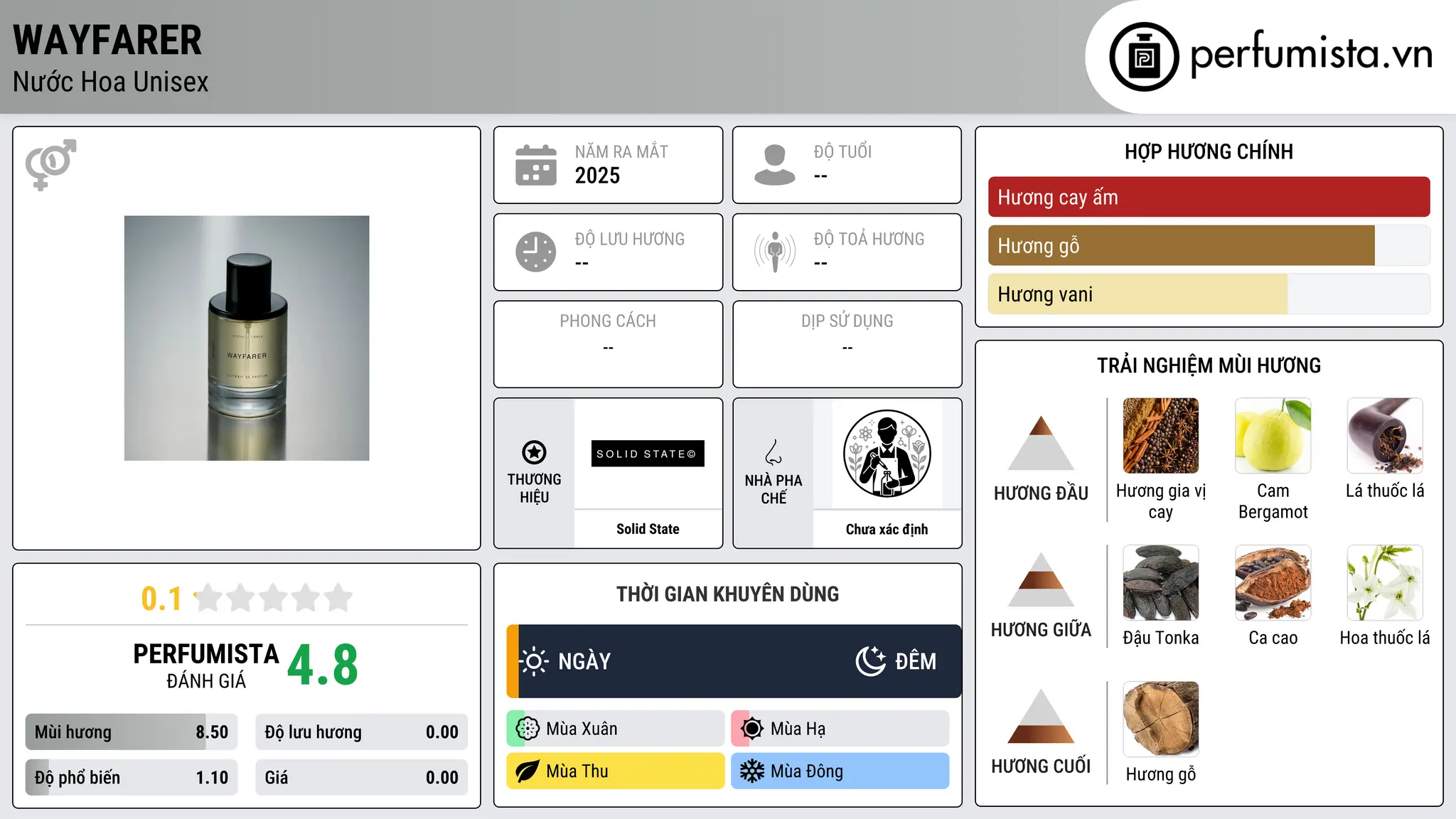The width and height of the screenshot is (1456, 819).
Task: Open the perfumista.vn site name
Action: pyautogui.click(x=1311, y=53)
